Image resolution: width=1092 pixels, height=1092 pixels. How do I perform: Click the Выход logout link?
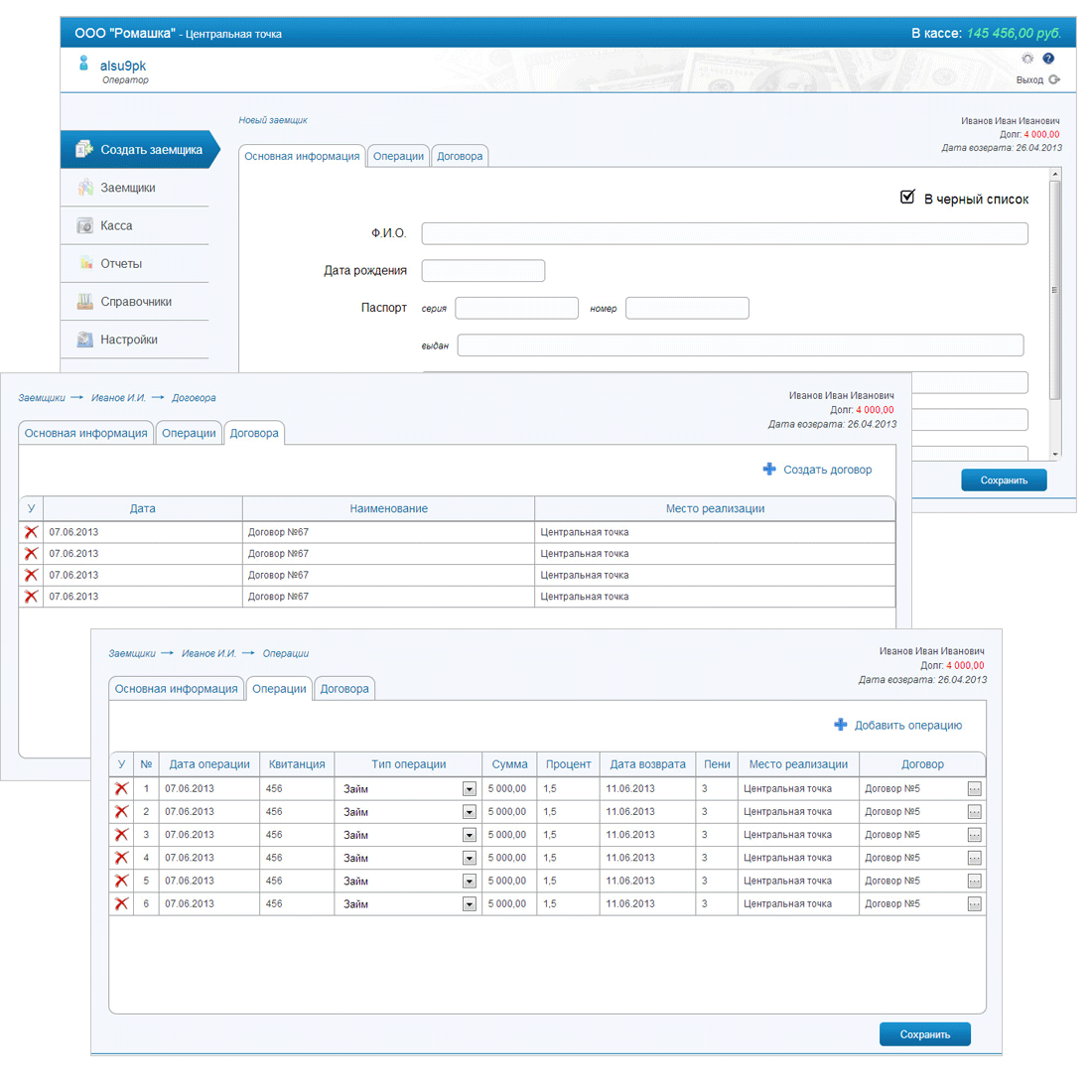1029,80
